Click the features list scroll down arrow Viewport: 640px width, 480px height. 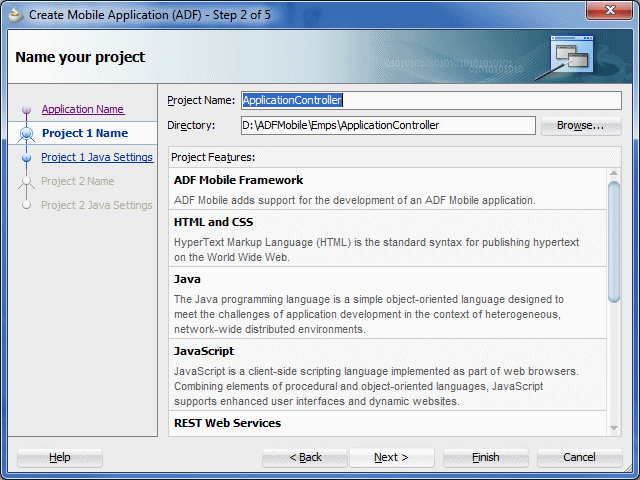pyautogui.click(x=614, y=428)
